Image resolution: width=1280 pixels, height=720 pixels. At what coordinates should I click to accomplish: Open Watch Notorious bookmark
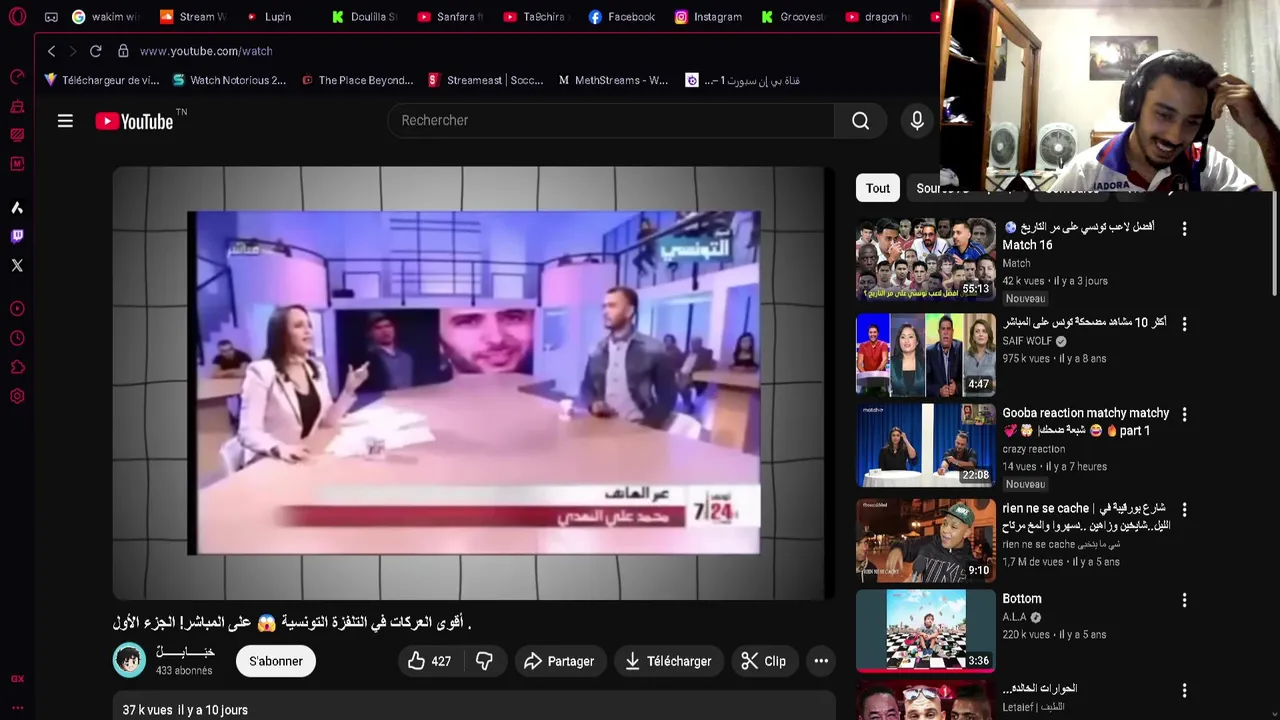(229, 80)
